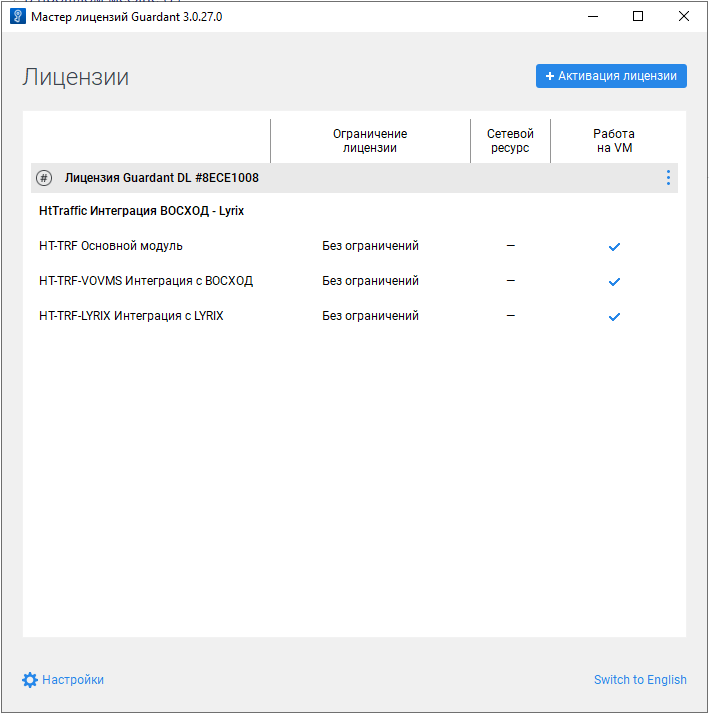This screenshot has width=709, height=714.
Task: Click the Сетевой ресурс column header
Action: (x=510, y=141)
